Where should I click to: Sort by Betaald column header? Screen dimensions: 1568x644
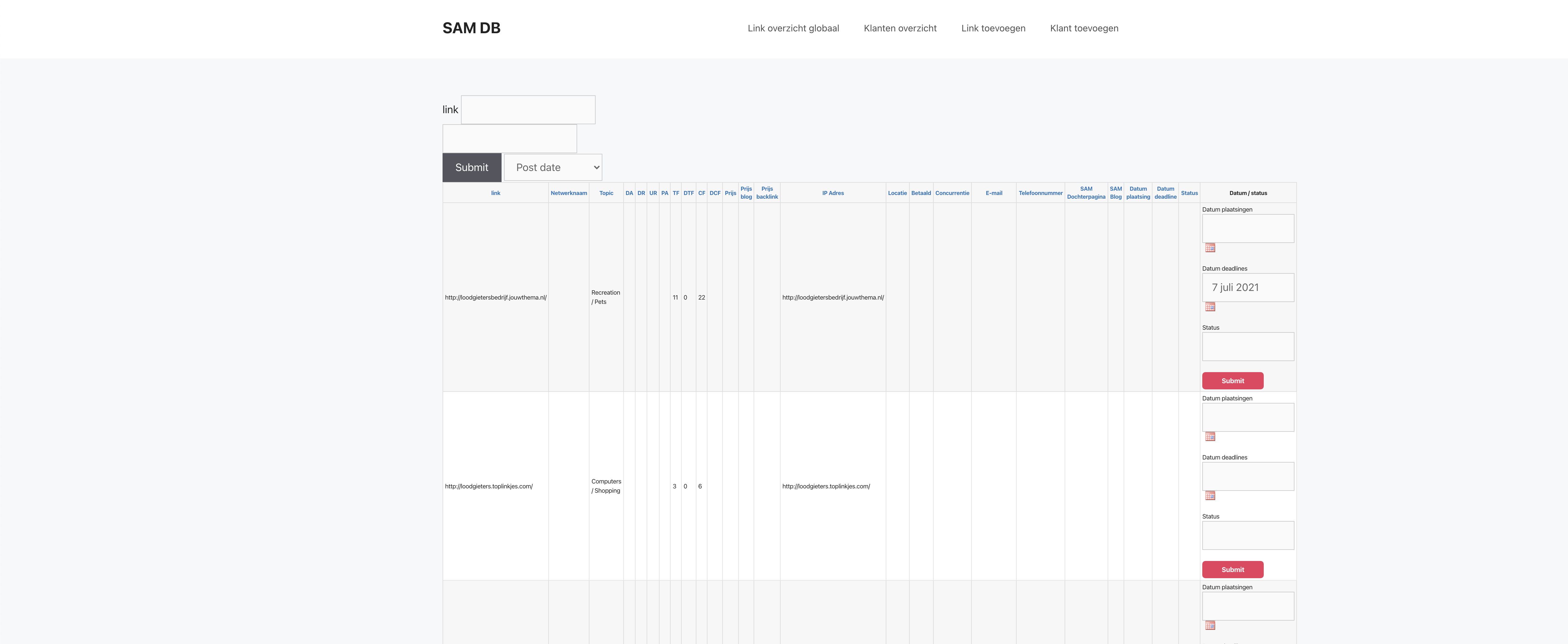pyautogui.click(x=921, y=193)
